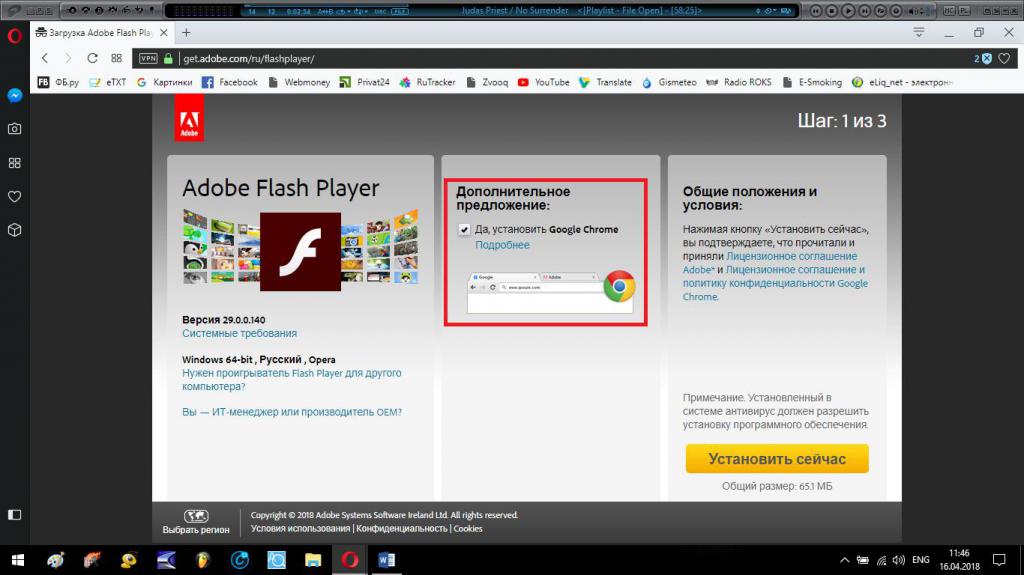Toggle the VPN badge in address bar
Screen dimensions: 1024x575
148,58
